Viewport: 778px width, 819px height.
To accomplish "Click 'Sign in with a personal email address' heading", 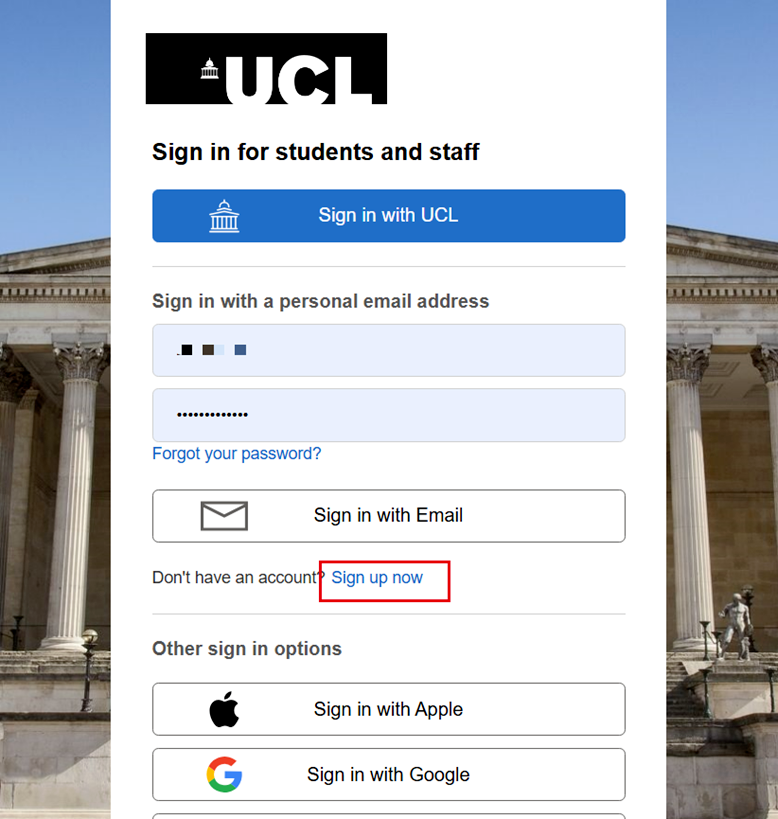I will [320, 300].
